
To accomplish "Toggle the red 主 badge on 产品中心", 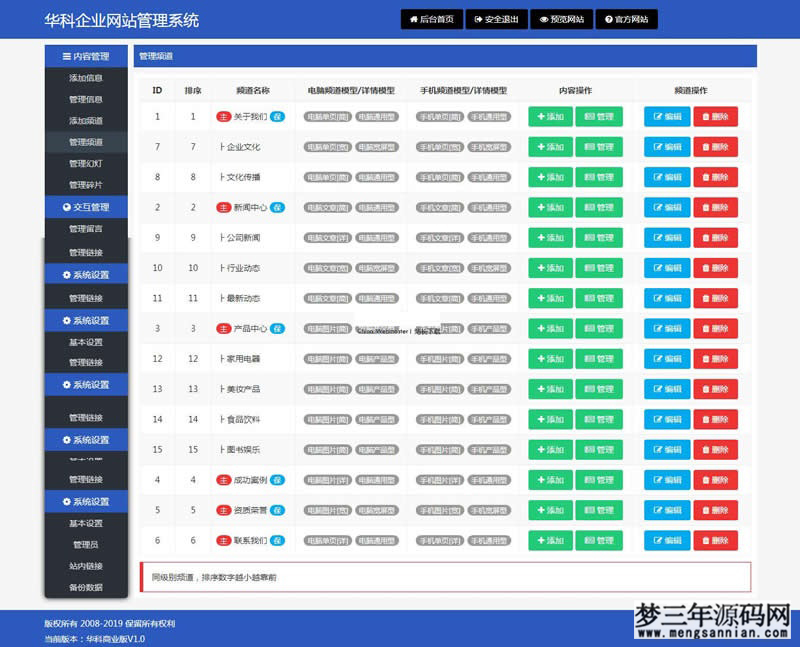I will pos(222,328).
